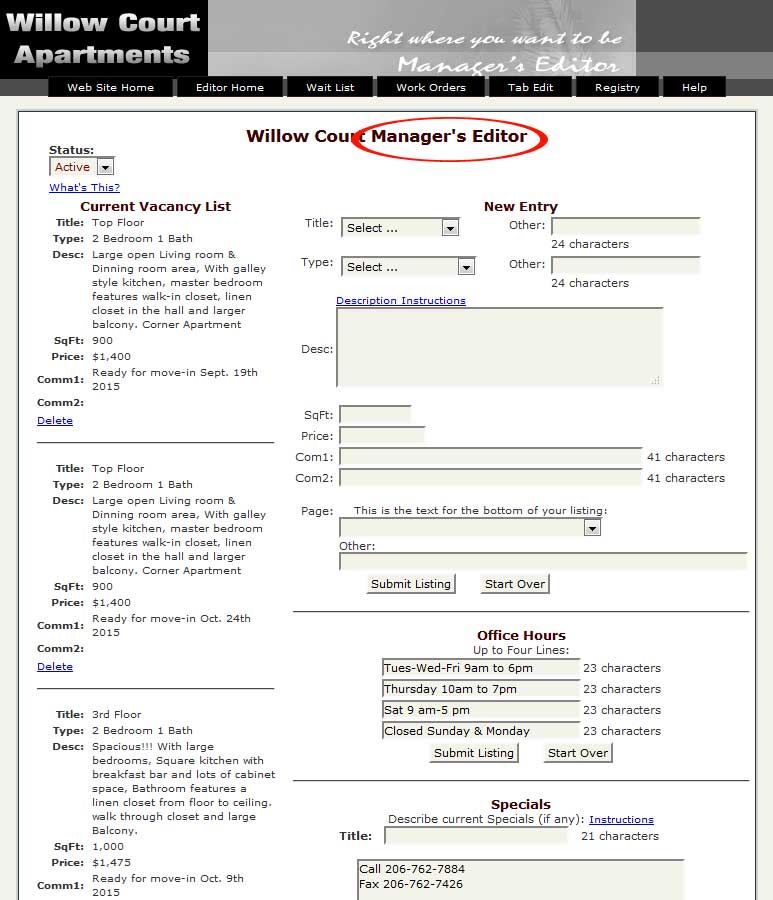
Task: Click the Other field under Page dropdown
Action: 543,561
